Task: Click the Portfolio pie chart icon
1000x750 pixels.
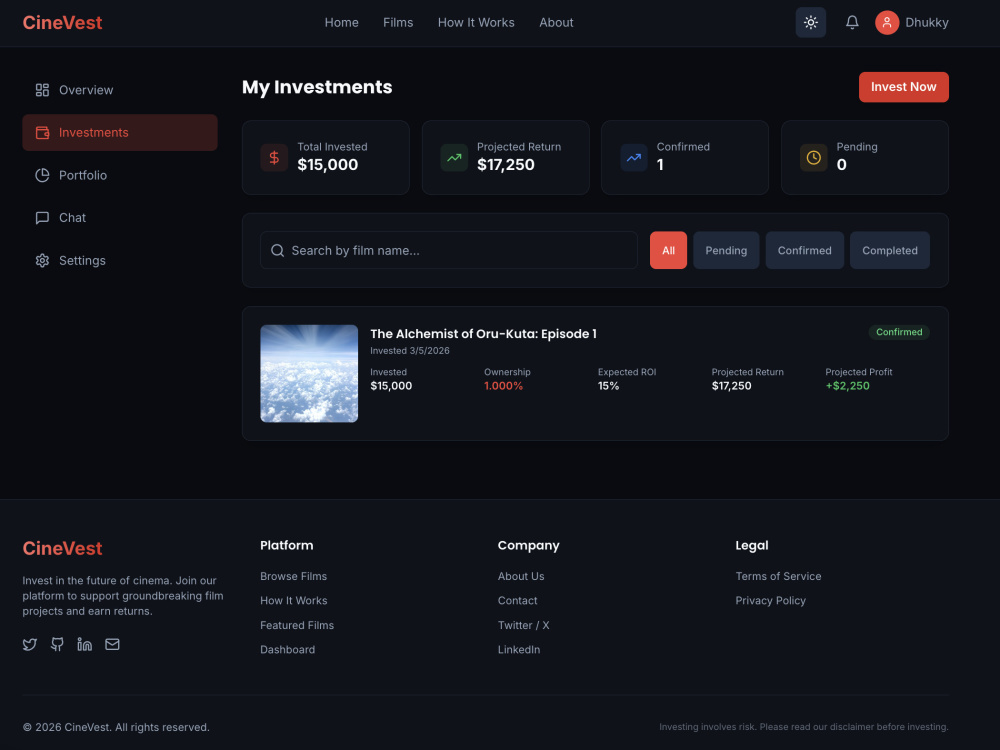Action: [x=42, y=175]
